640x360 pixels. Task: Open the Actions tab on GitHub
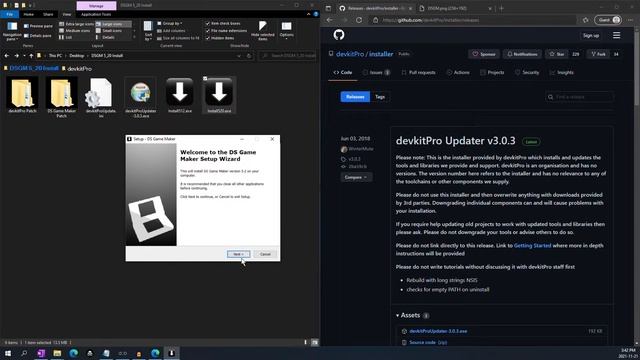coord(458,72)
